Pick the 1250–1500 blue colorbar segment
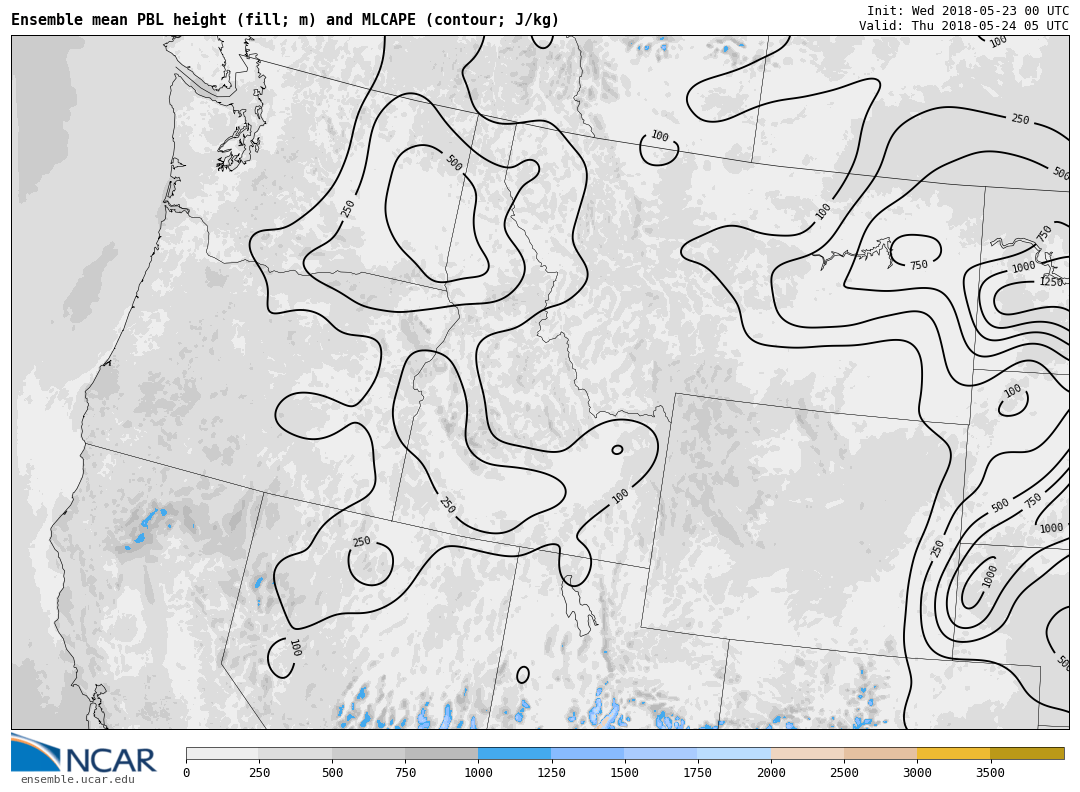Image resolution: width=1080 pixels, height=792 pixels. (x=588, y=753)
